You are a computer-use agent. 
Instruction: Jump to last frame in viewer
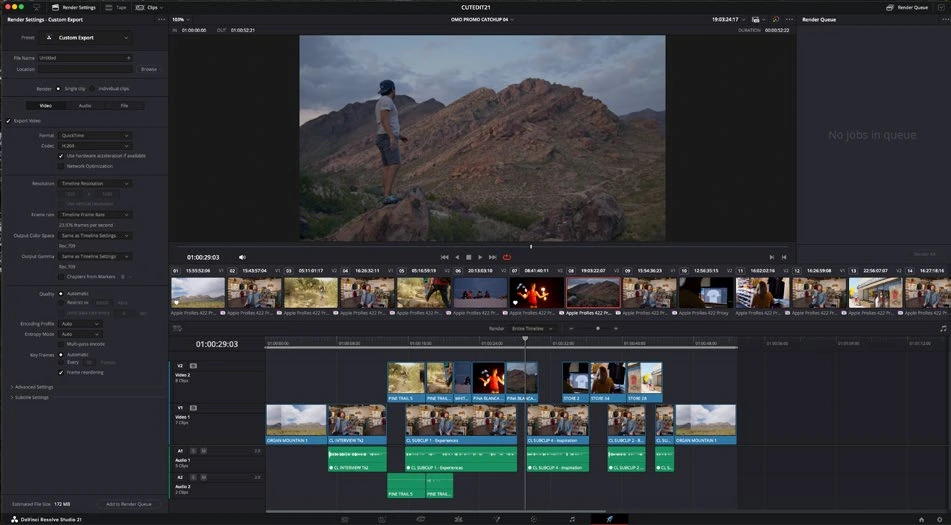pos(492,257)
